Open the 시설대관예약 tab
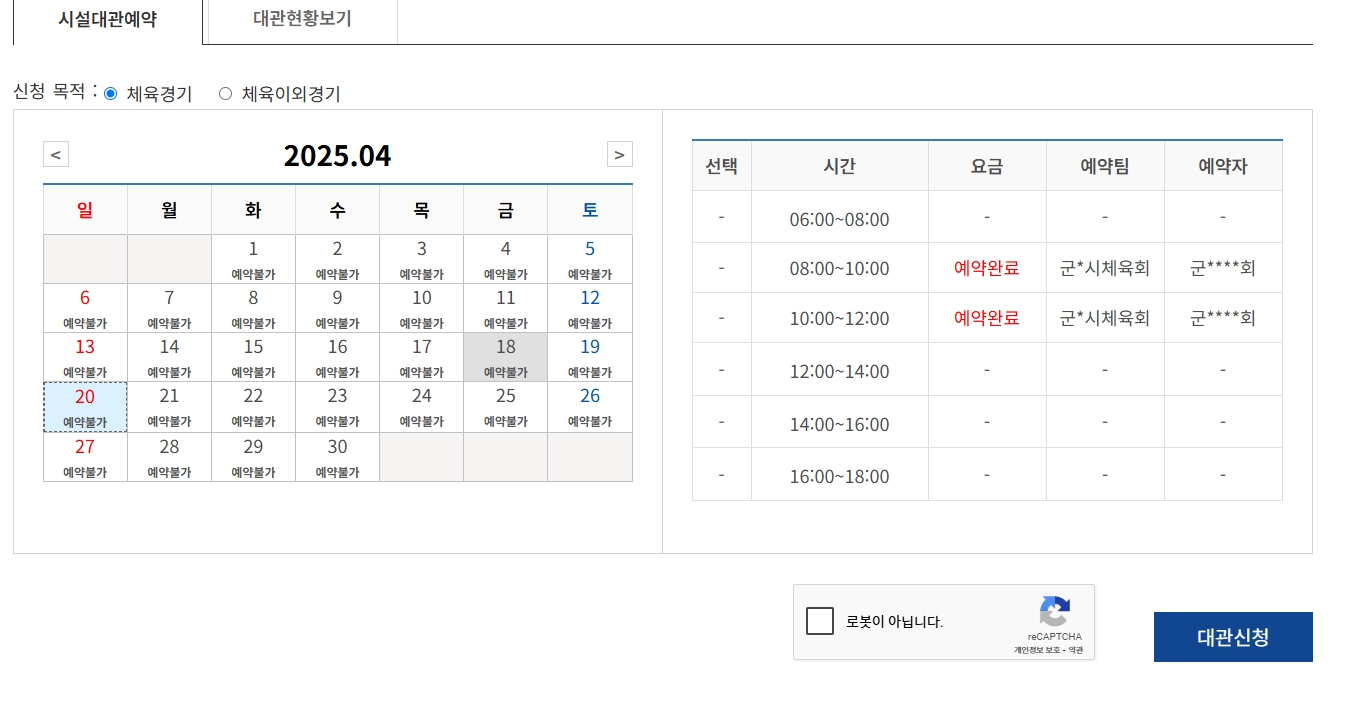This screenshot has width=1358, height=703. pyautogui.click(x=108, y=20)
